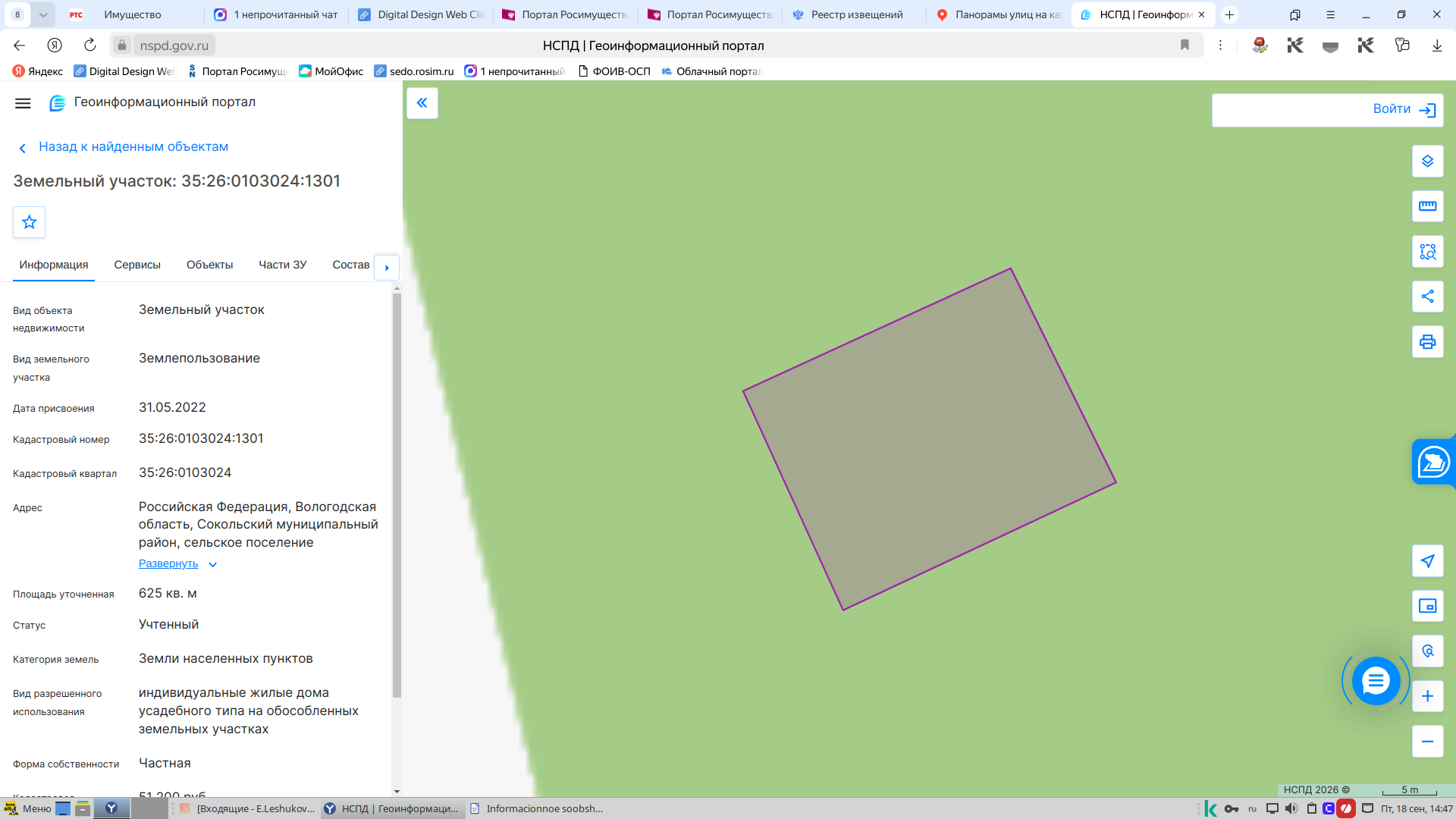Click the information panel vertical scrollbar

(x=397, y=495)
